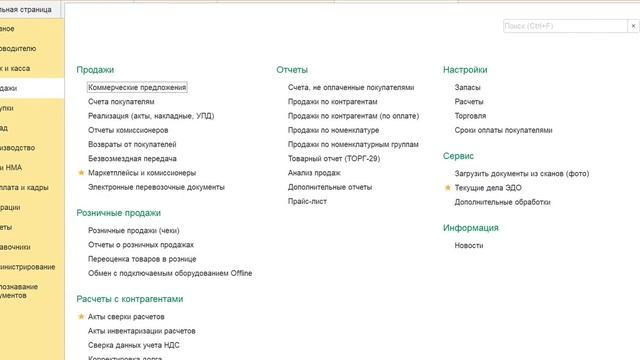Viewport: 640px width, 360px height.
Task: Switch to Начальная страница tab
Action: [x=29, y=9]
